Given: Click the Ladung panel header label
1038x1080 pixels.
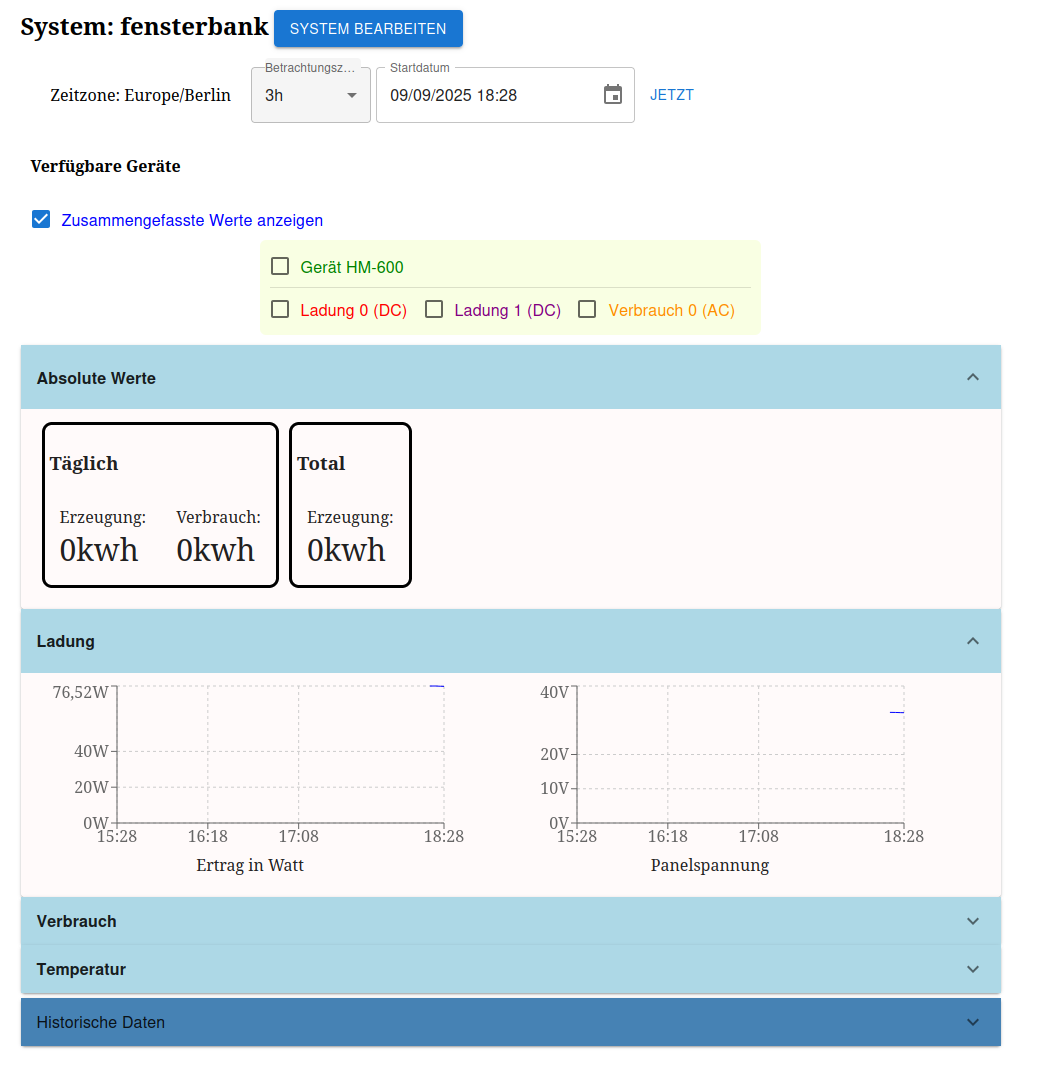Looking at the screenshot, I should coord(66,641).
